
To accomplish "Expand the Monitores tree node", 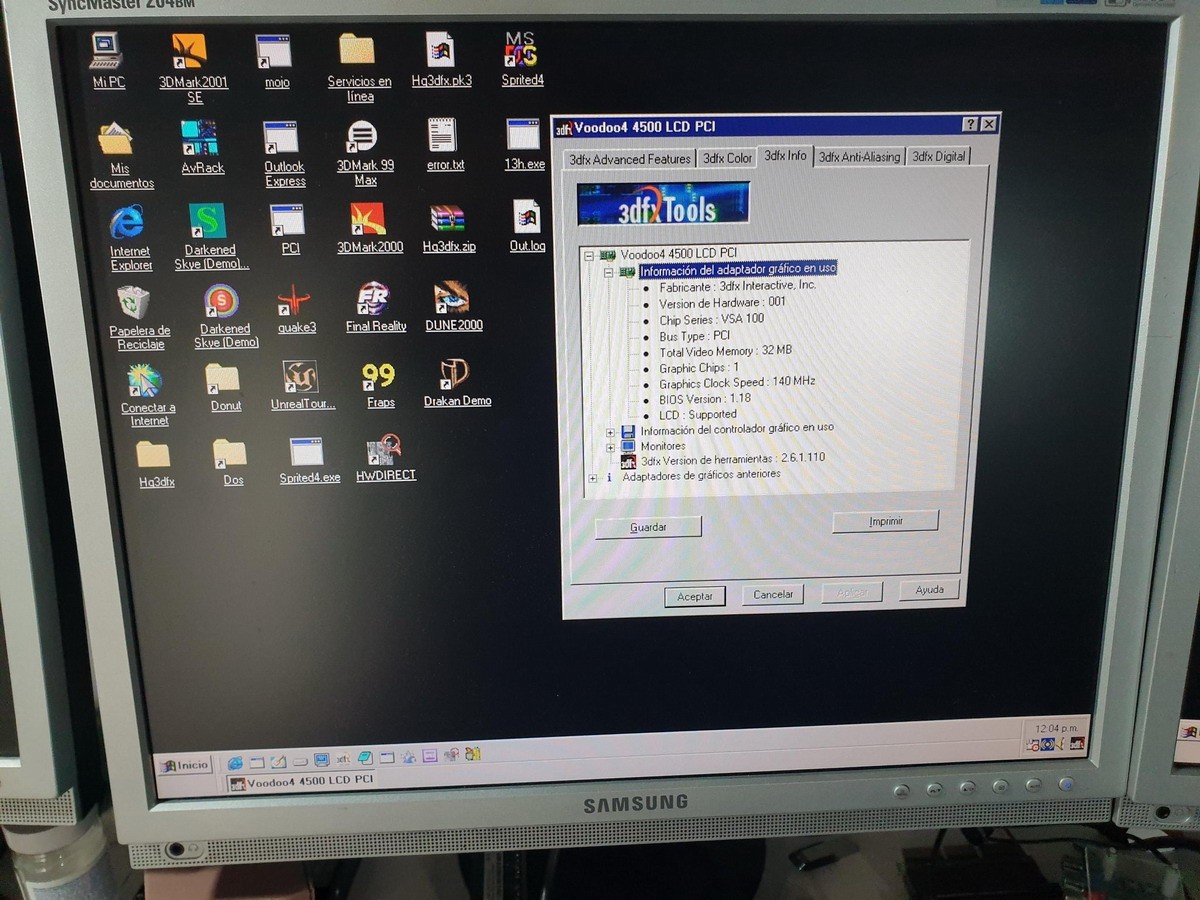I will (x=610, y=446).
